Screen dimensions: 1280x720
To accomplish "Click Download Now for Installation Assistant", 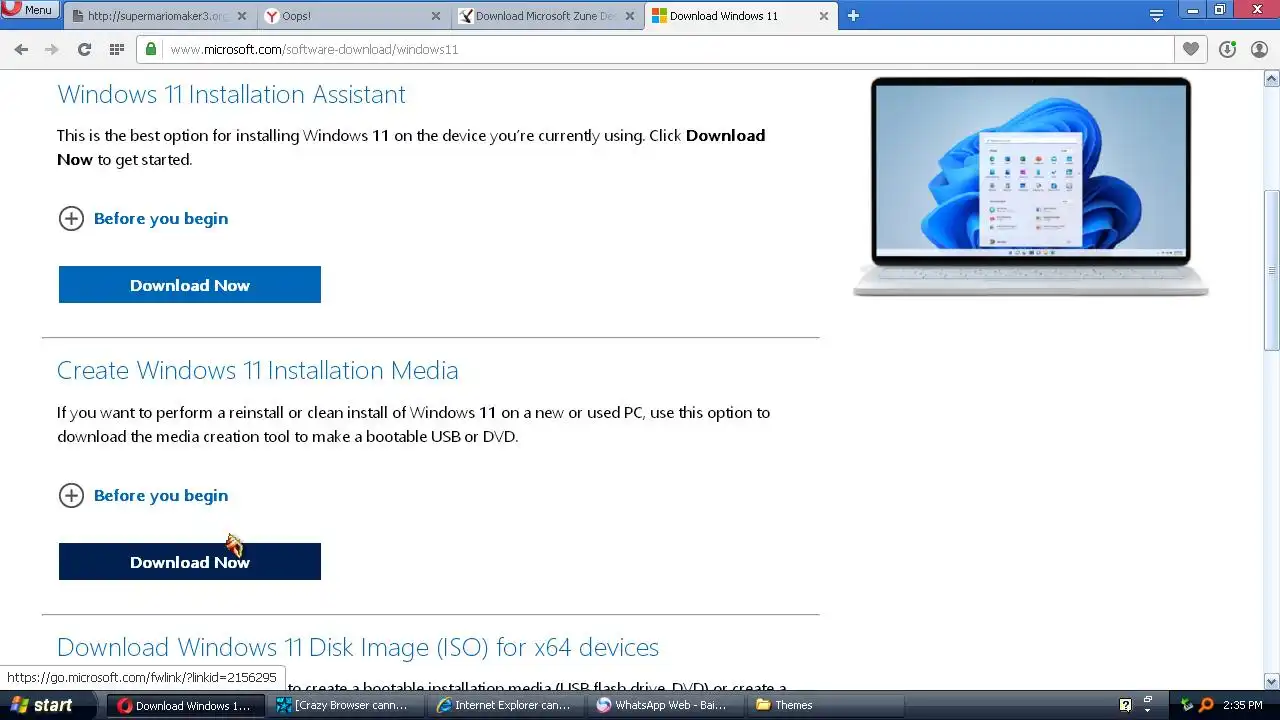I will (x=190, y=285).
